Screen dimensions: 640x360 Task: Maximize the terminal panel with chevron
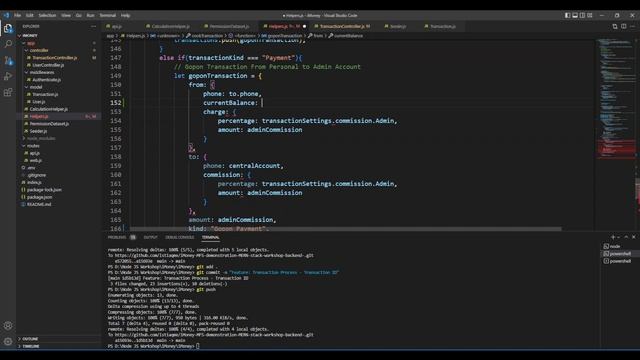coord(626,237)
